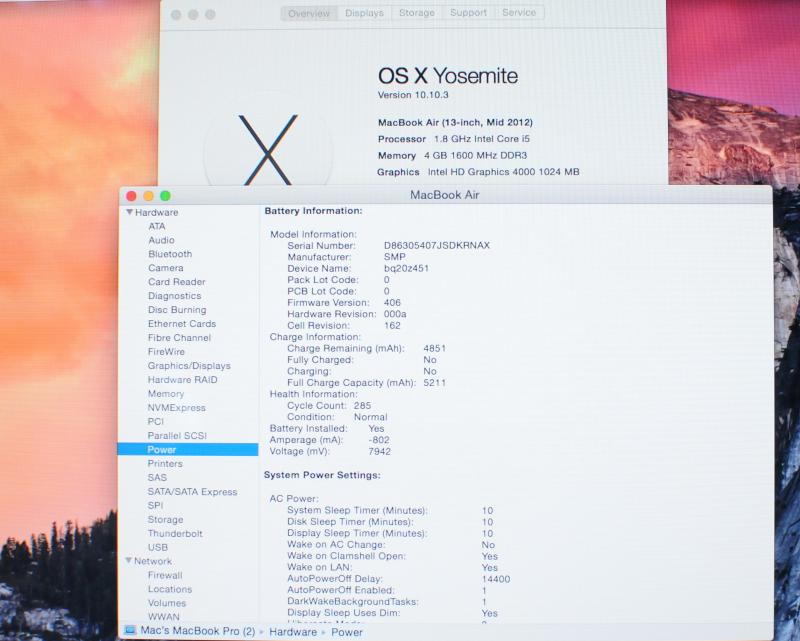The image size is (800, 641).
Task: Click the cycle count value 285
Action: (362, 406)
